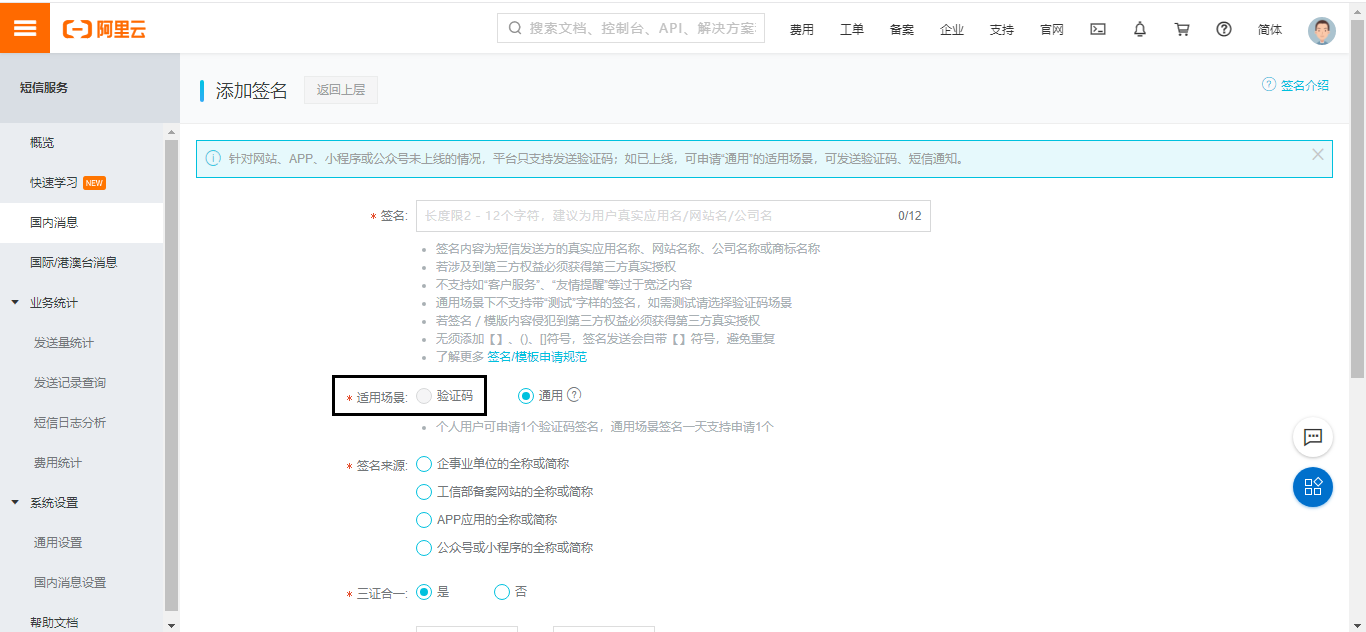Image resolution: width=1366 pixels, height=632 pixels.
Task: Choose 企事业单位的全称或简称 source
Action: point(424,464)
